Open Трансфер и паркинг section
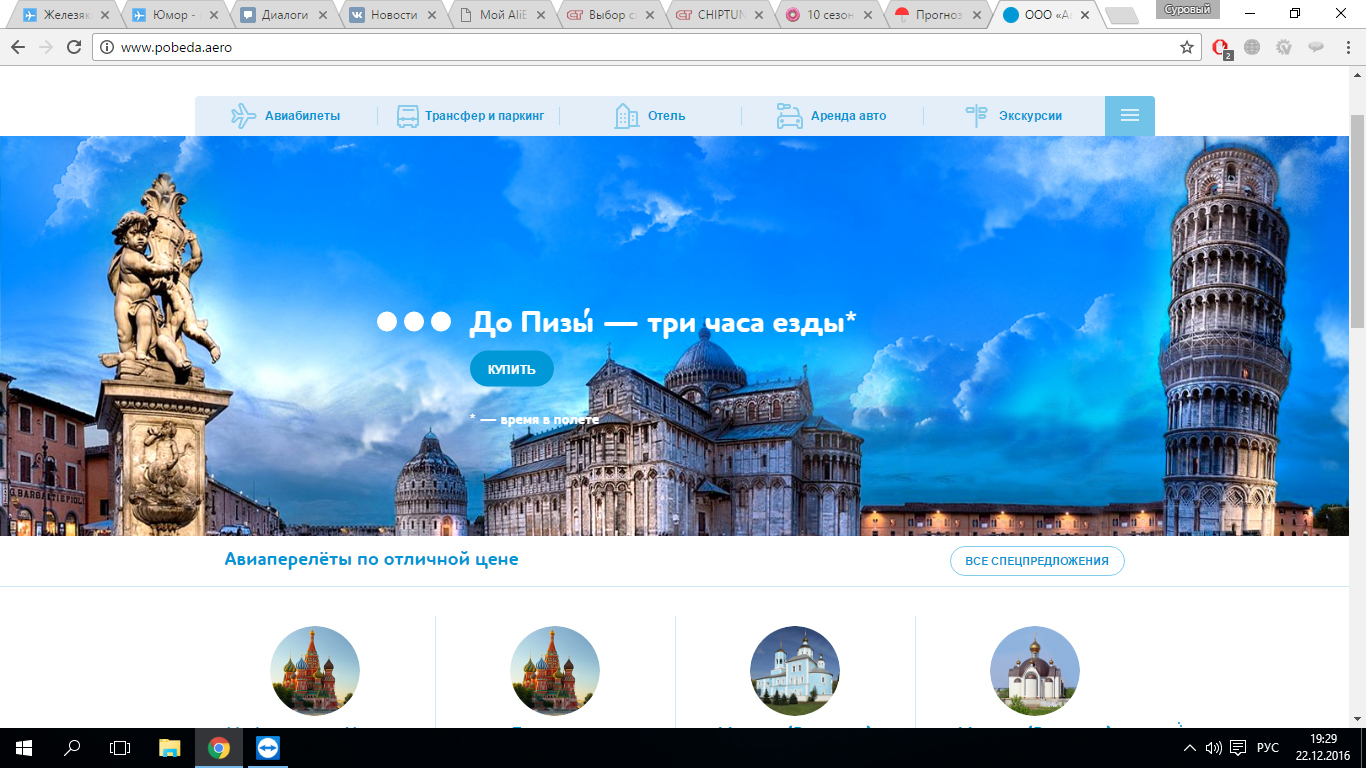1366x768 pixels. (470, 116)
